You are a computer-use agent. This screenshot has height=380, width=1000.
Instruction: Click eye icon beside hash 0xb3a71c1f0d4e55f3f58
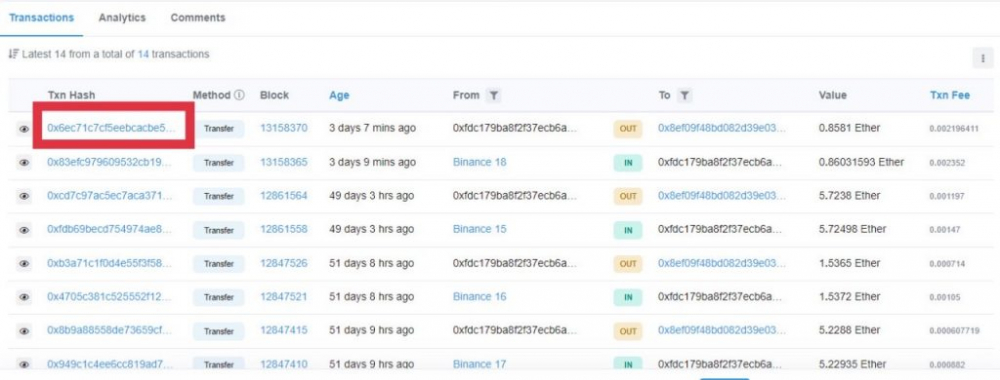24,263
